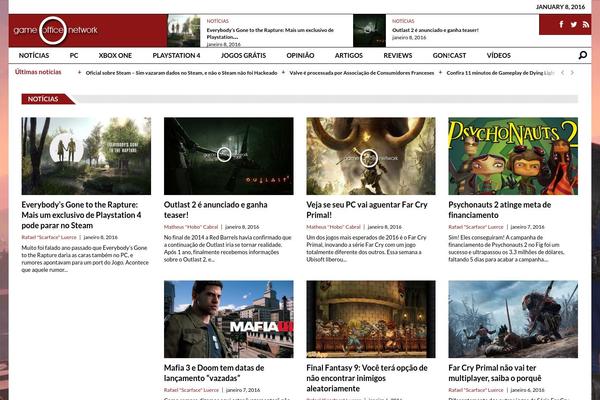Open ticker headline about Dying Light gameplay
This screenshot has height=400, width=600.
pos(500,73)
